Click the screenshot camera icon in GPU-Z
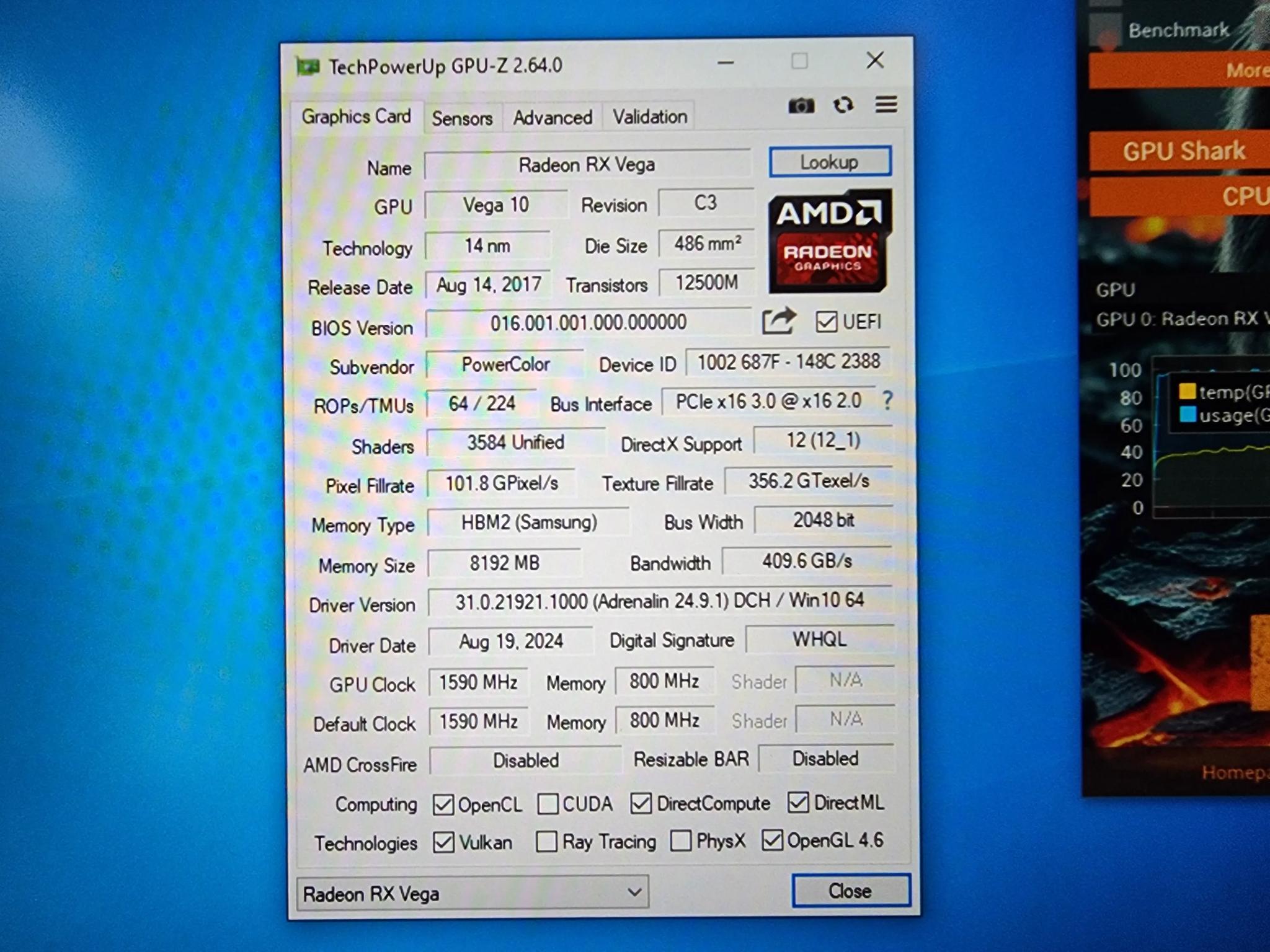The image size is (1270, 952). [801, 105]
